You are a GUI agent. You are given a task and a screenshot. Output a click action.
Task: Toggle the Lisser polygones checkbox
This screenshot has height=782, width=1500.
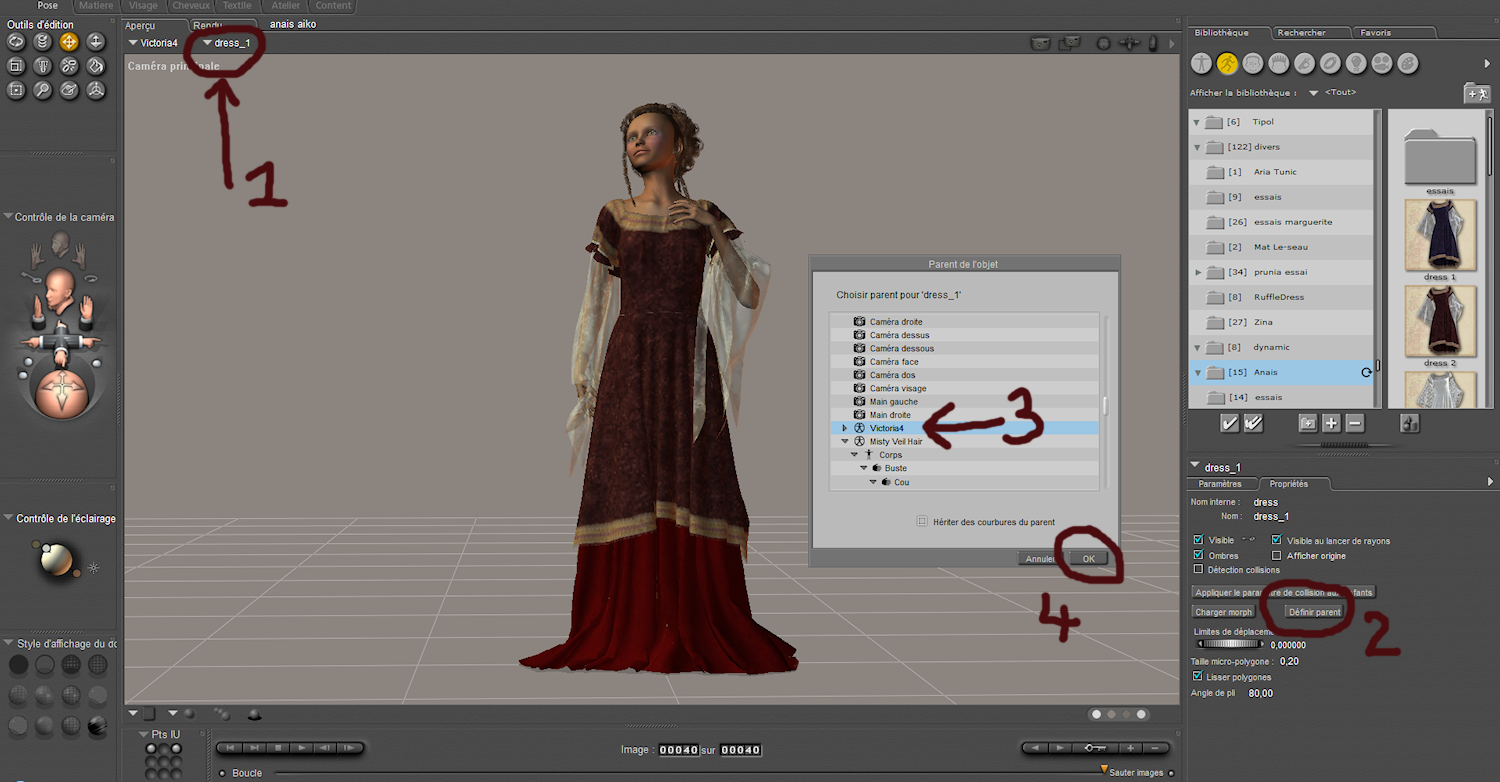[1199, 677]
